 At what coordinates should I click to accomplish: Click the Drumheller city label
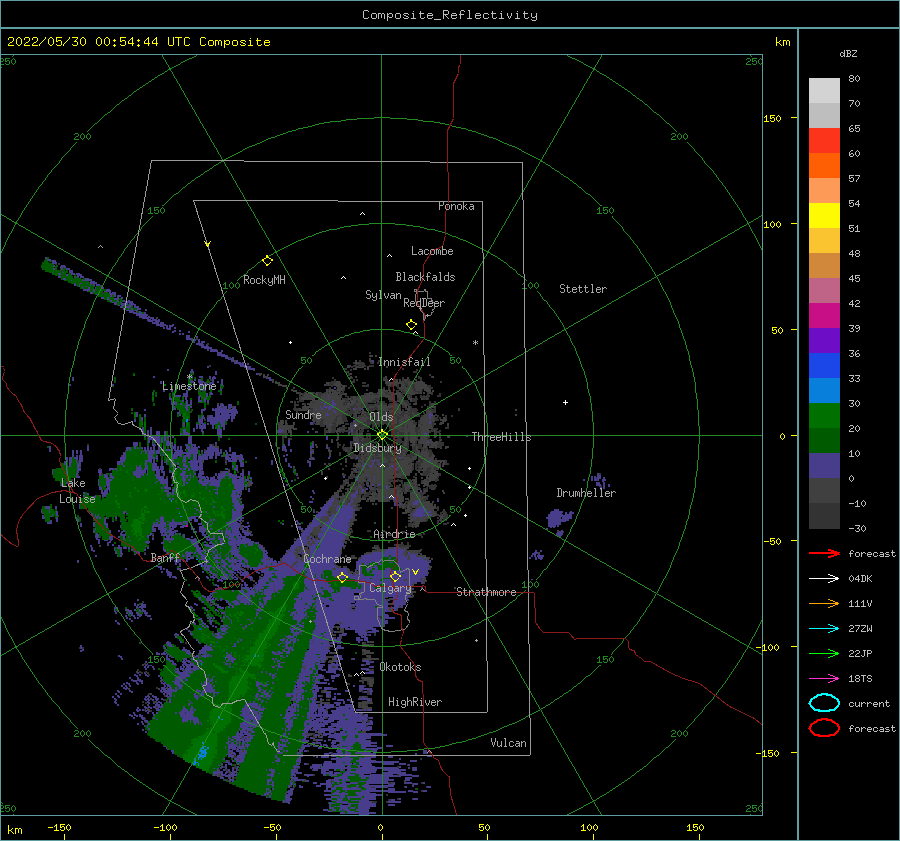[x=586, y=493]
